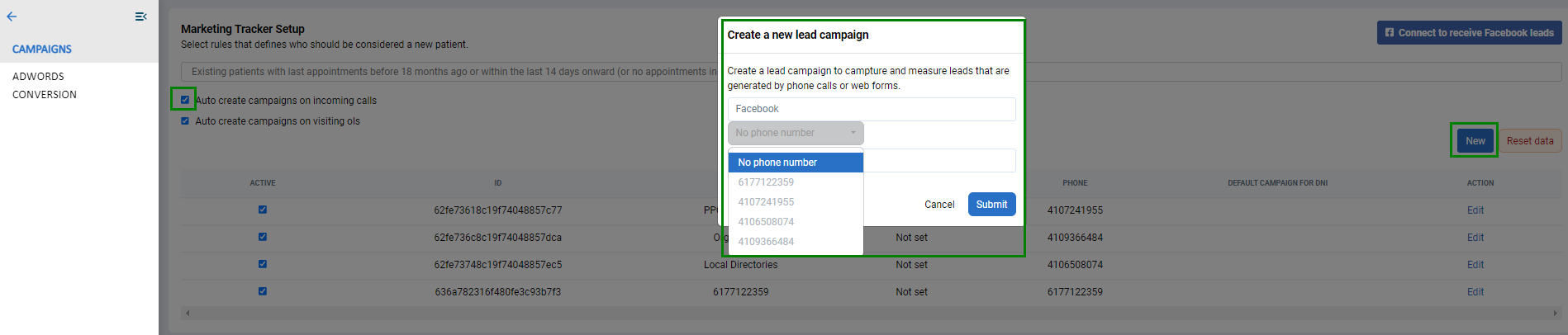This screenshot has height=335, width=1568.
Task: Go to Adwords in sidebar
Action: point(38,77)
